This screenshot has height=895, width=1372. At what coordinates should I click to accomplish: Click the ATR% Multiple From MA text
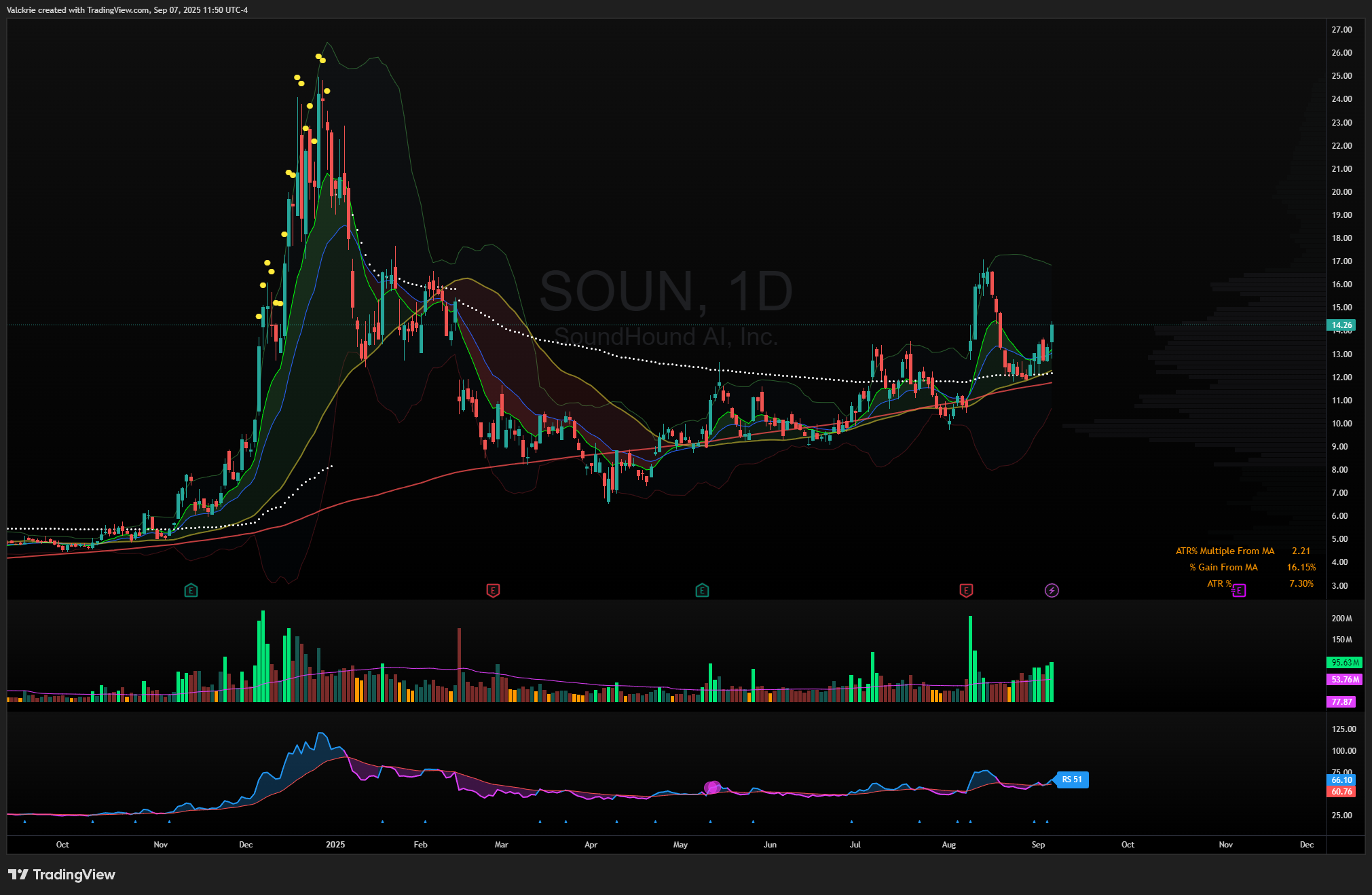pyautogui.click(x=1225, y=551)
